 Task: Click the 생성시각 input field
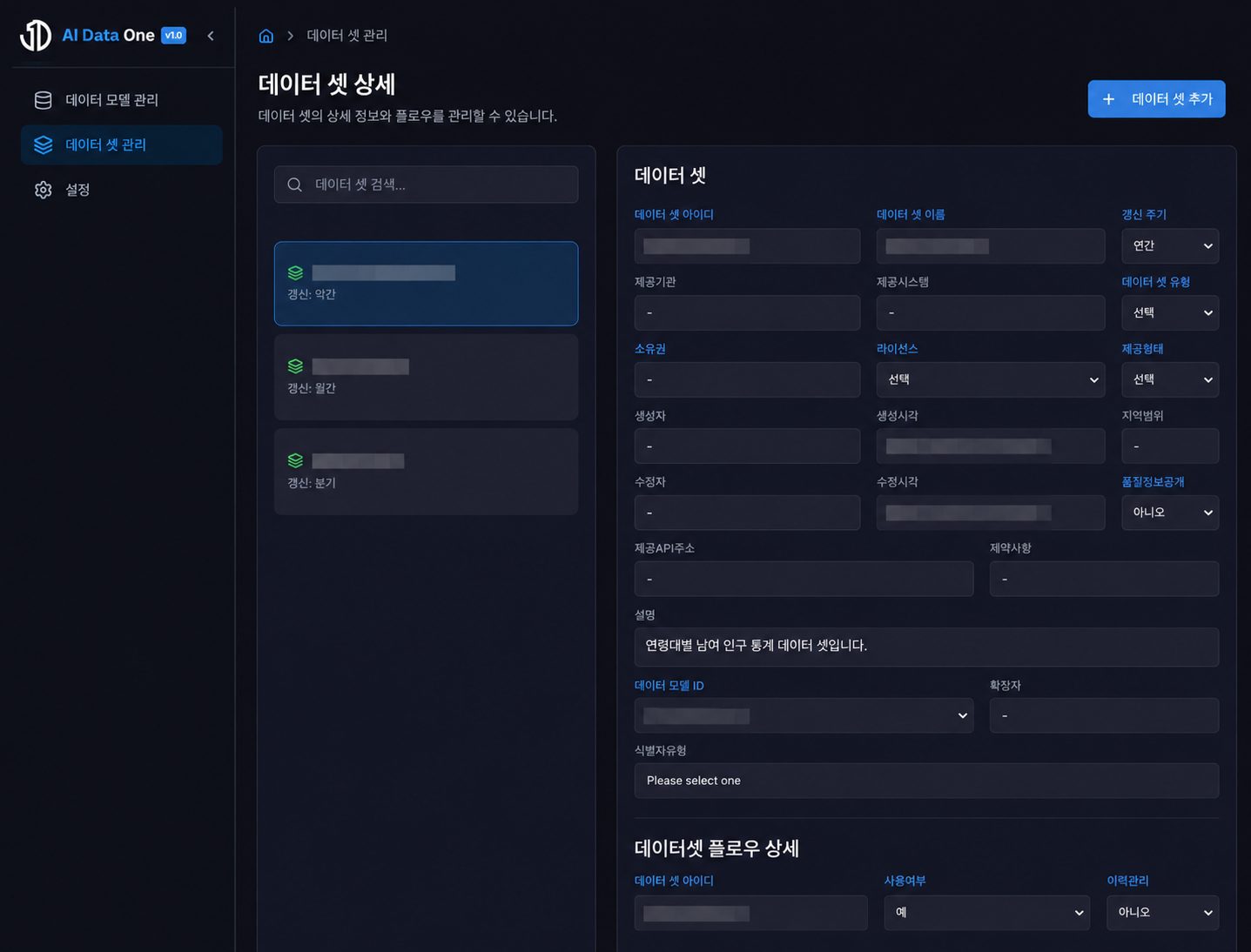991,446
